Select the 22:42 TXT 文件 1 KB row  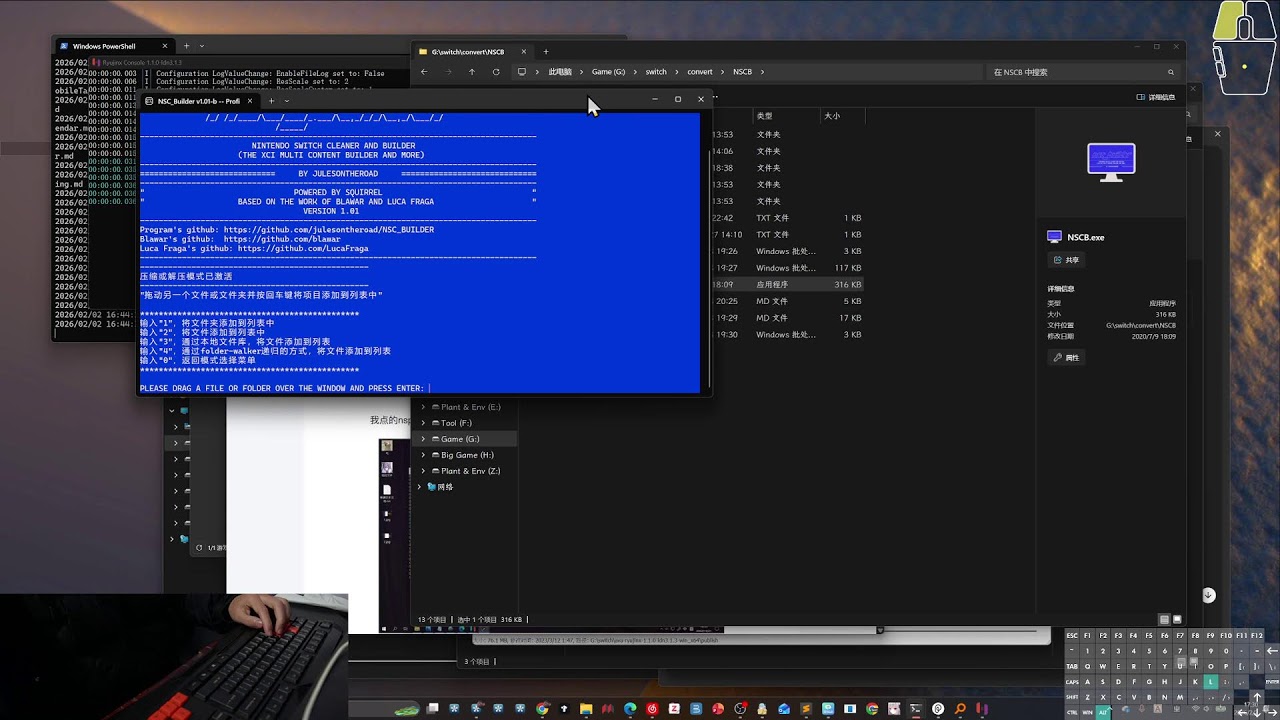[x=787, y=218]
